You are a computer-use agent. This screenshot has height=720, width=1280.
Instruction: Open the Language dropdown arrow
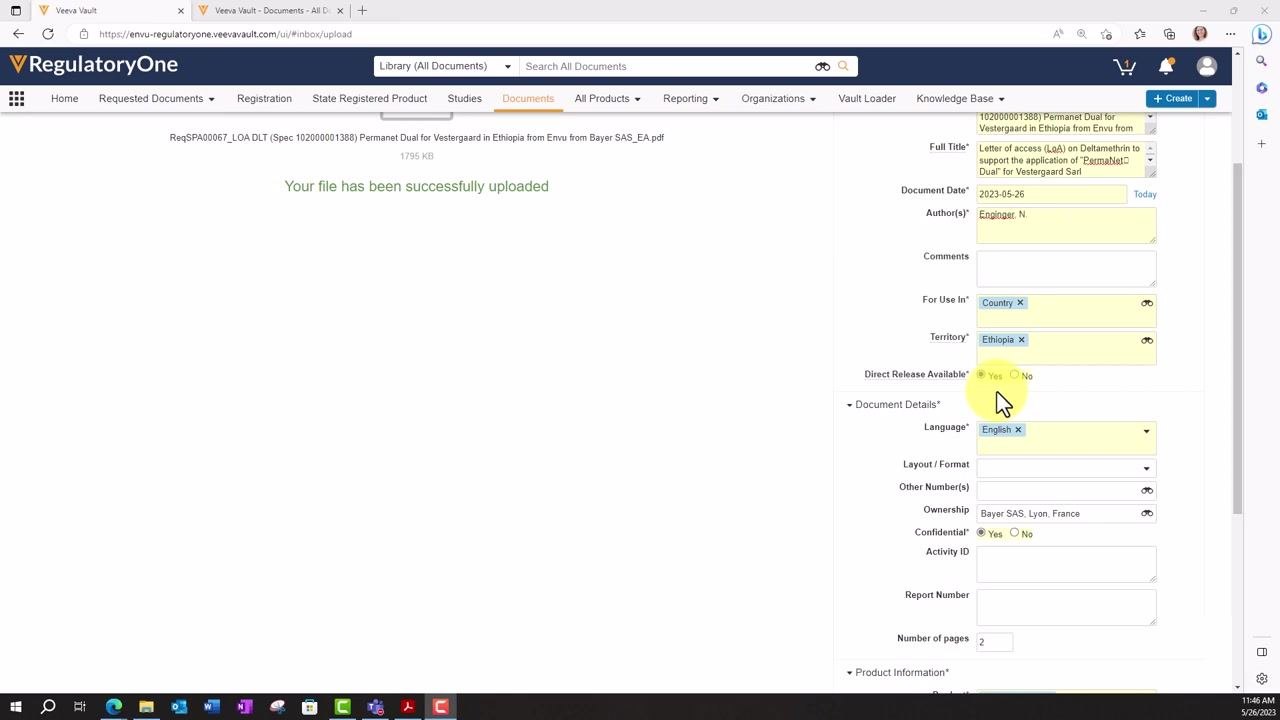1146,431
